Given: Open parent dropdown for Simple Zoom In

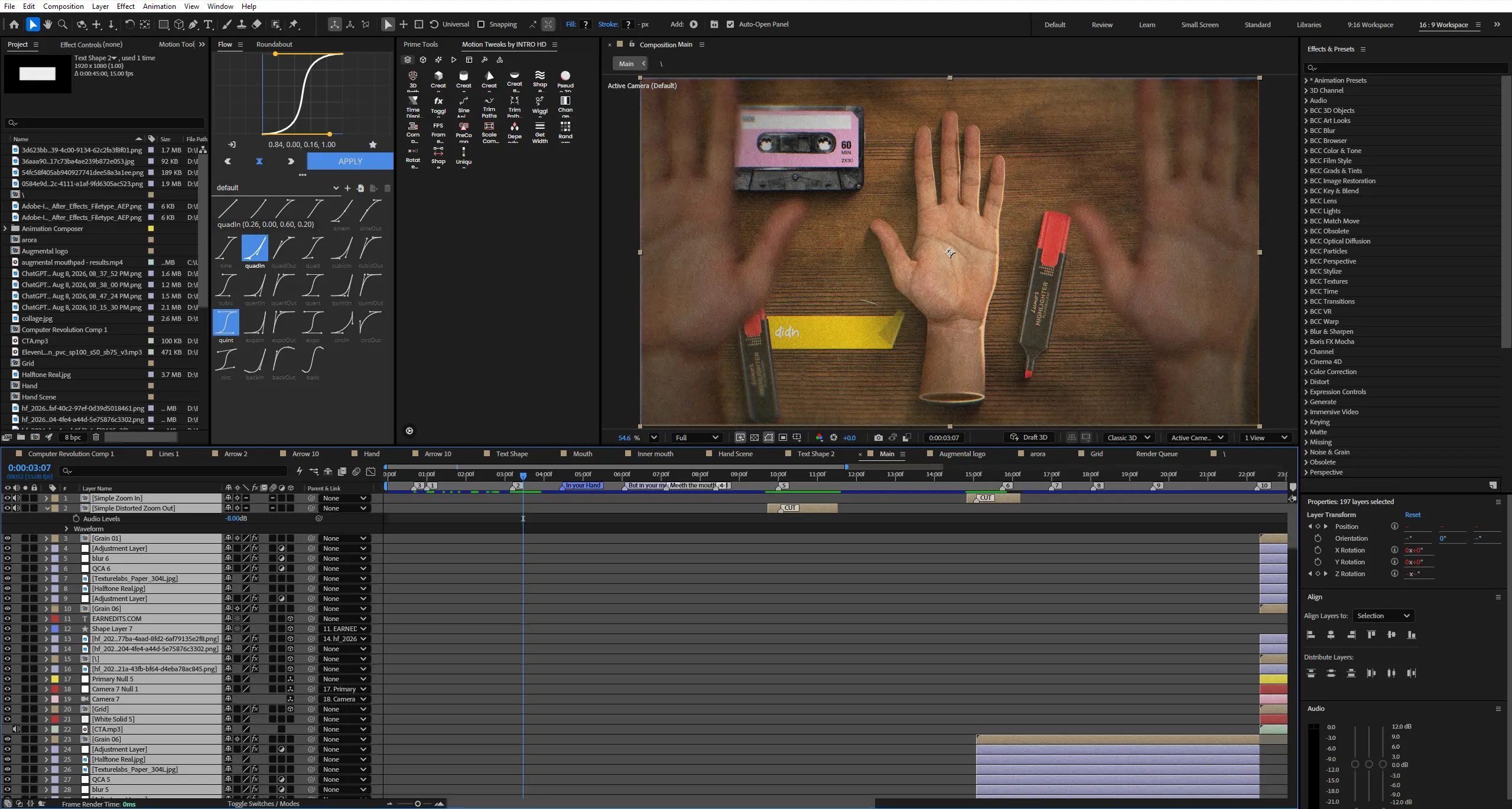Looking at the screenshot, I should click(x=344, y=498).
